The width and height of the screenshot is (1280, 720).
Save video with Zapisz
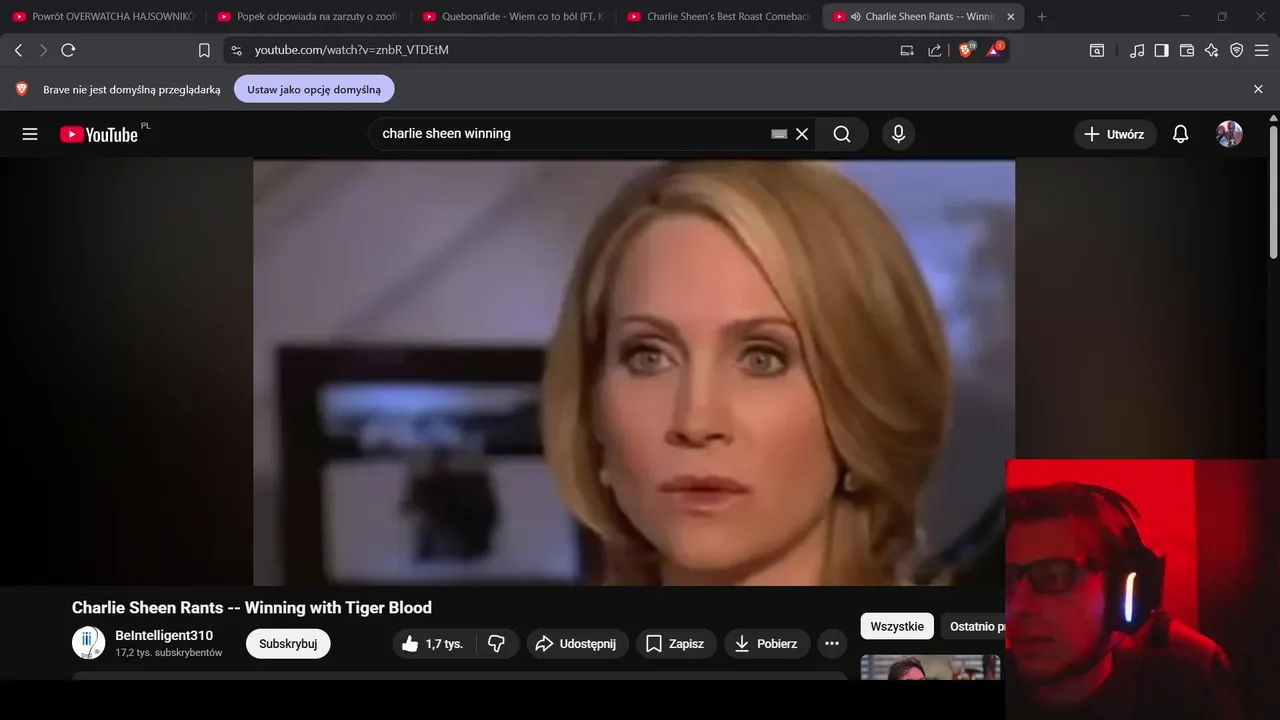coord(675,644)
